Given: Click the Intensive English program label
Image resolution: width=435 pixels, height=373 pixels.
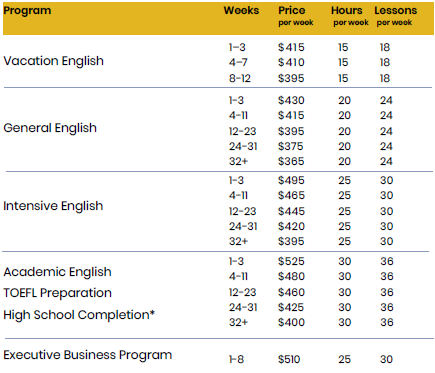Looking at the screenshot, I should coord(53,206).
